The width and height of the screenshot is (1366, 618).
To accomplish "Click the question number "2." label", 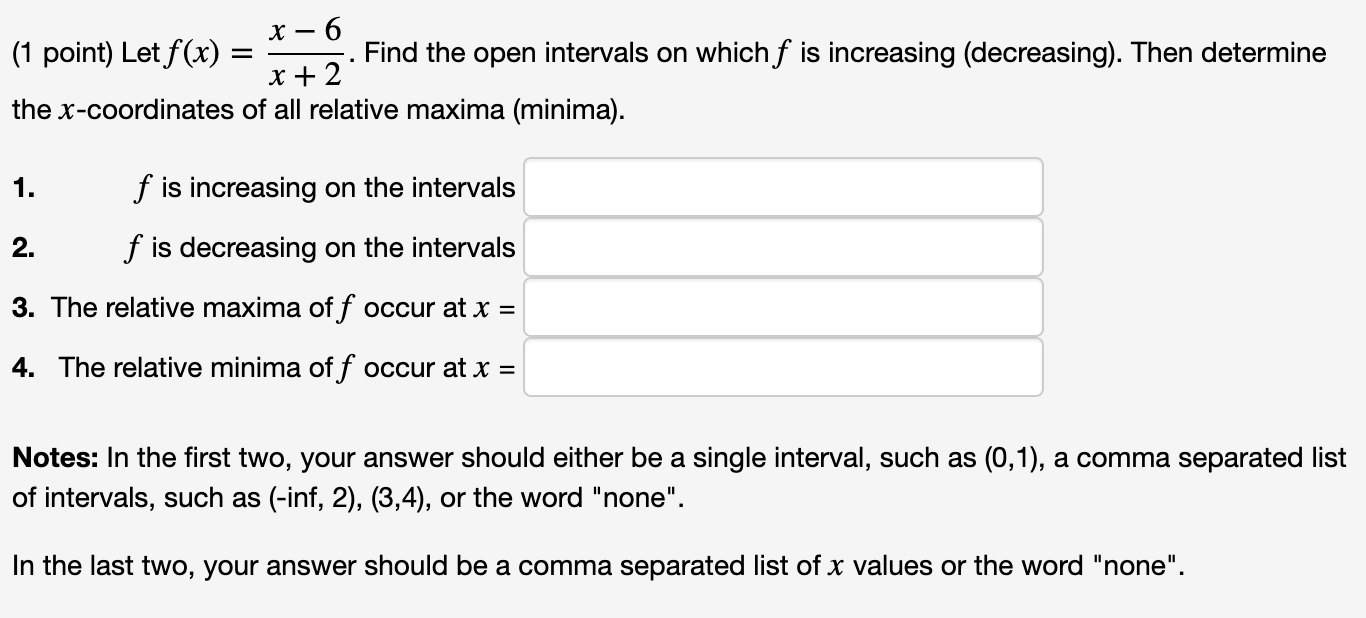I will click(24, 248).
